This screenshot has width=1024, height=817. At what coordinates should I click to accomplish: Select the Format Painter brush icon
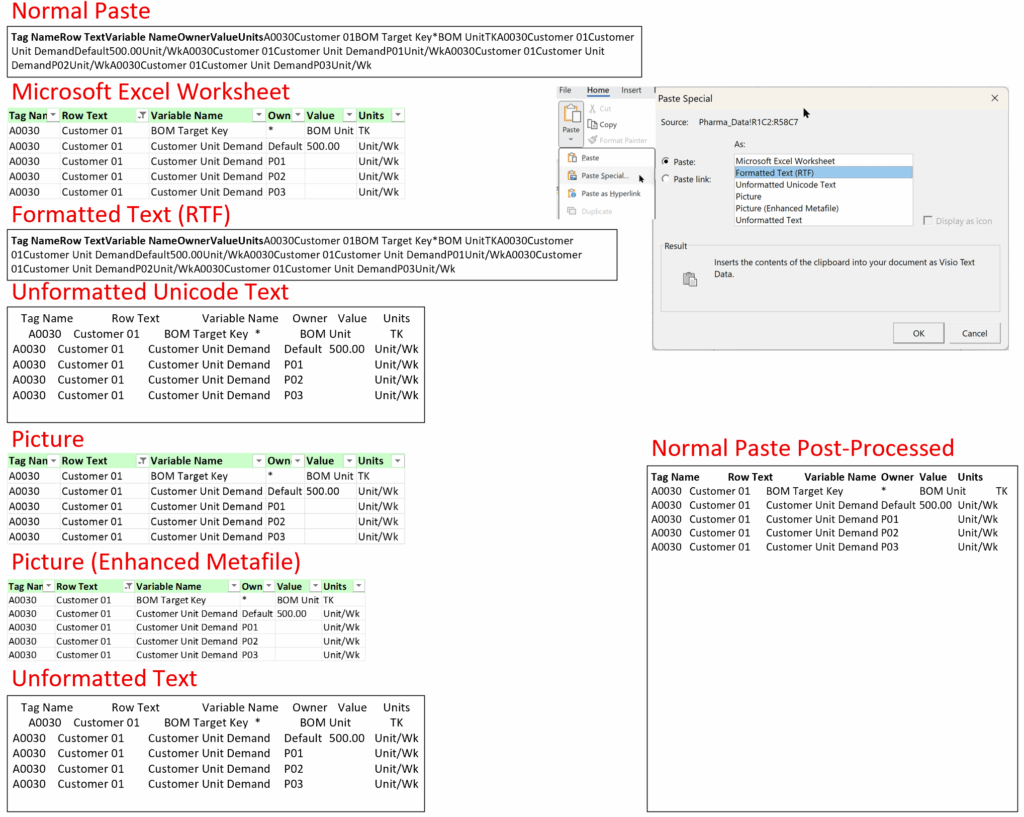tap(593, 140)
